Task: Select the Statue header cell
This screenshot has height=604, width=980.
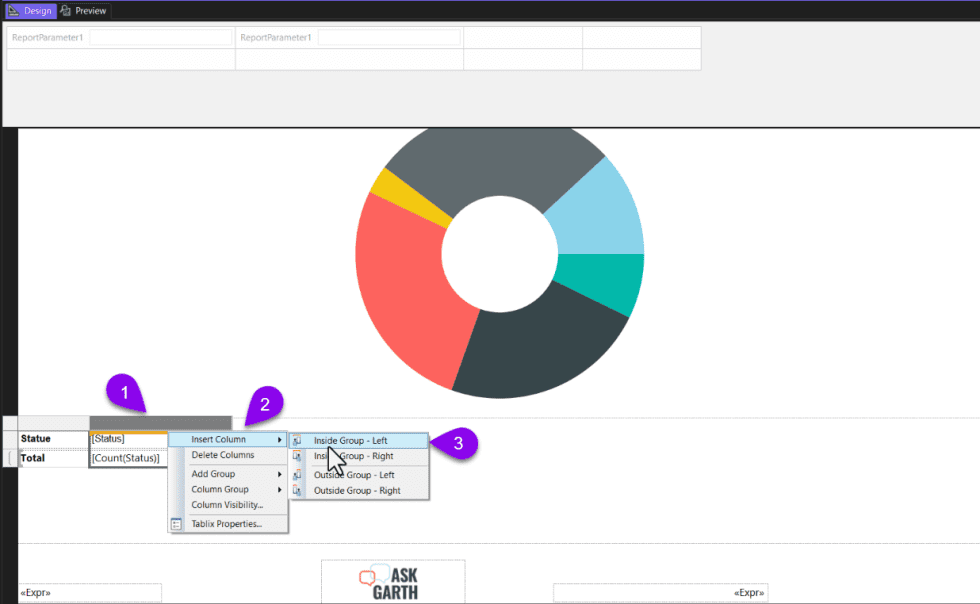Action: (53, 439)
